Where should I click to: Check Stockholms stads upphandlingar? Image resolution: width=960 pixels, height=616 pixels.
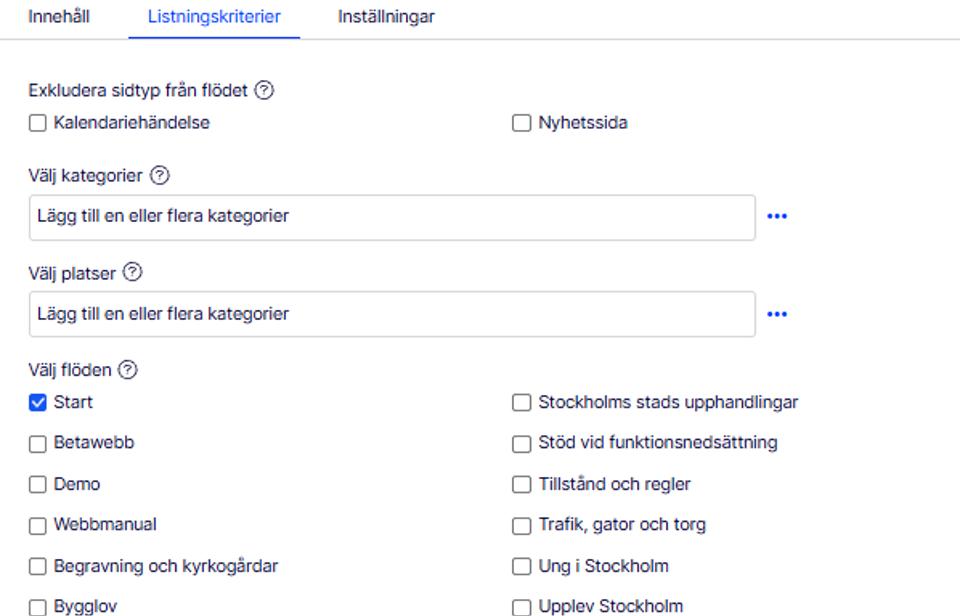pyautogui.click(x=522, y=403)
